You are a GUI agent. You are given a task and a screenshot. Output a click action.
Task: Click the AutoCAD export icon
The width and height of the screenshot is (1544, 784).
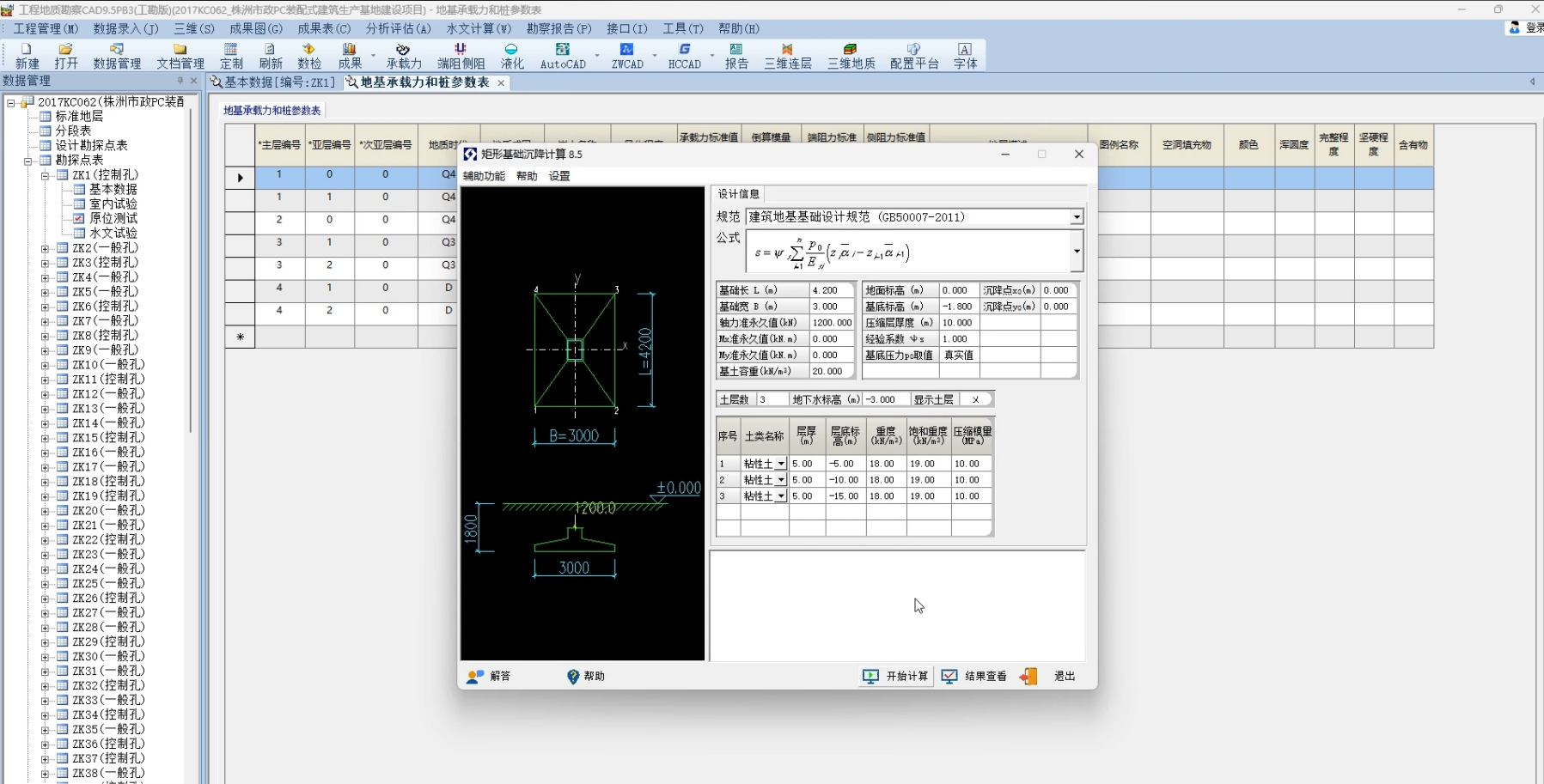pyautogui.click(x=563, y=55)
